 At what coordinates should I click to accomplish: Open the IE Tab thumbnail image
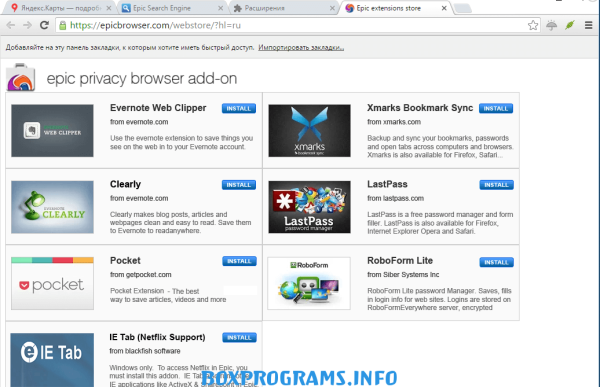coord(52,360)
